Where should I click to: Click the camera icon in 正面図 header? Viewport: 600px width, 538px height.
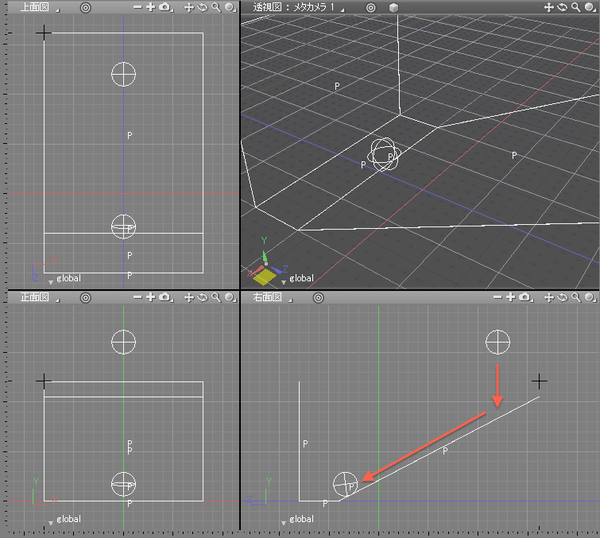(x=165, y=297)
